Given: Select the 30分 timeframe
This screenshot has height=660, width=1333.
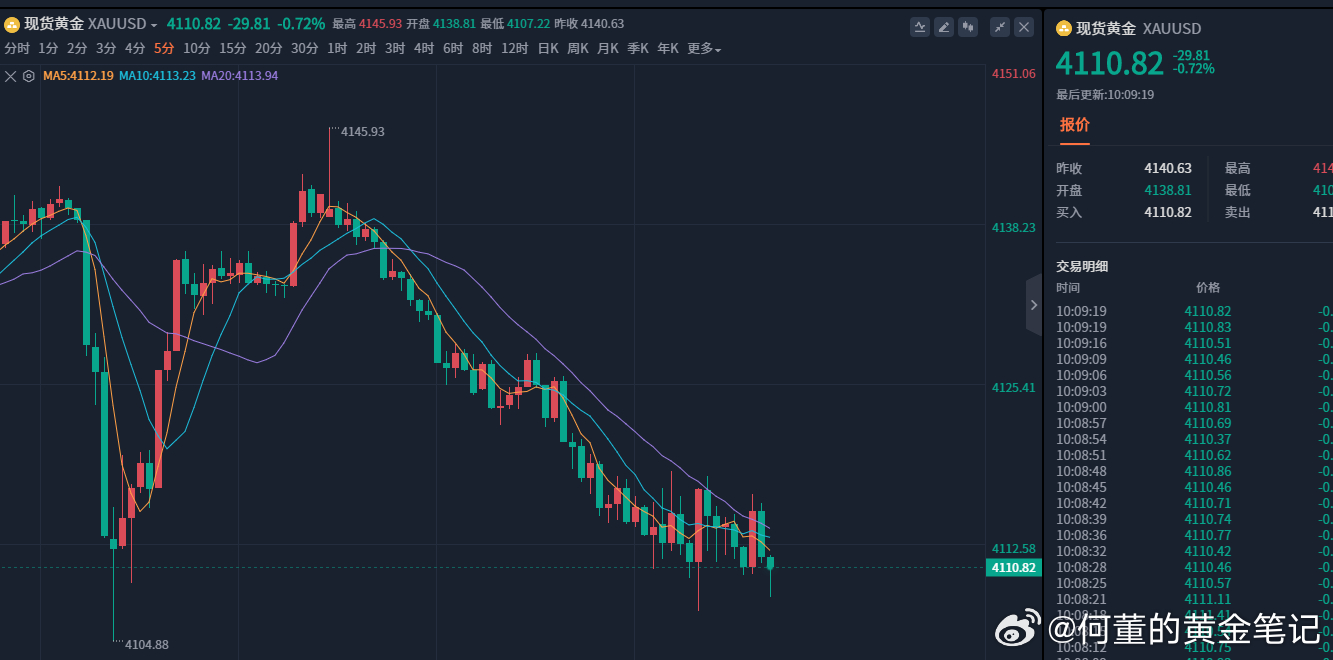Looking at the screenshot, I should coord(305,48).
